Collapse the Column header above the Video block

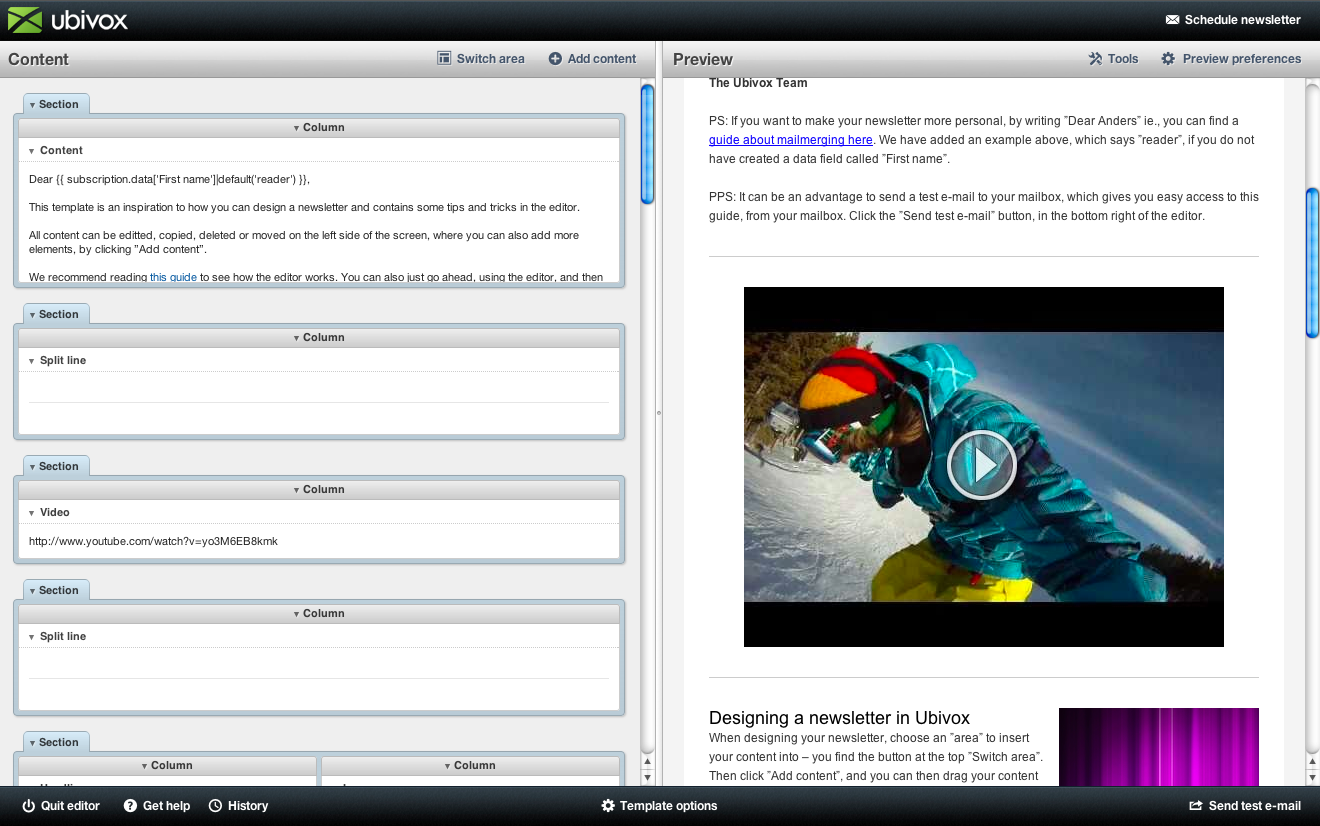[x=319, y=490]
